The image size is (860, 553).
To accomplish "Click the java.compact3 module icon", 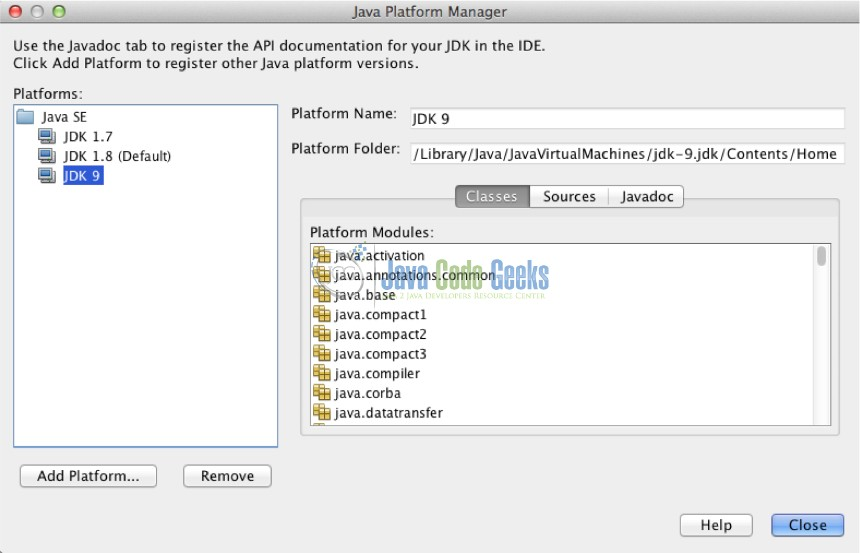I will 322,354.
